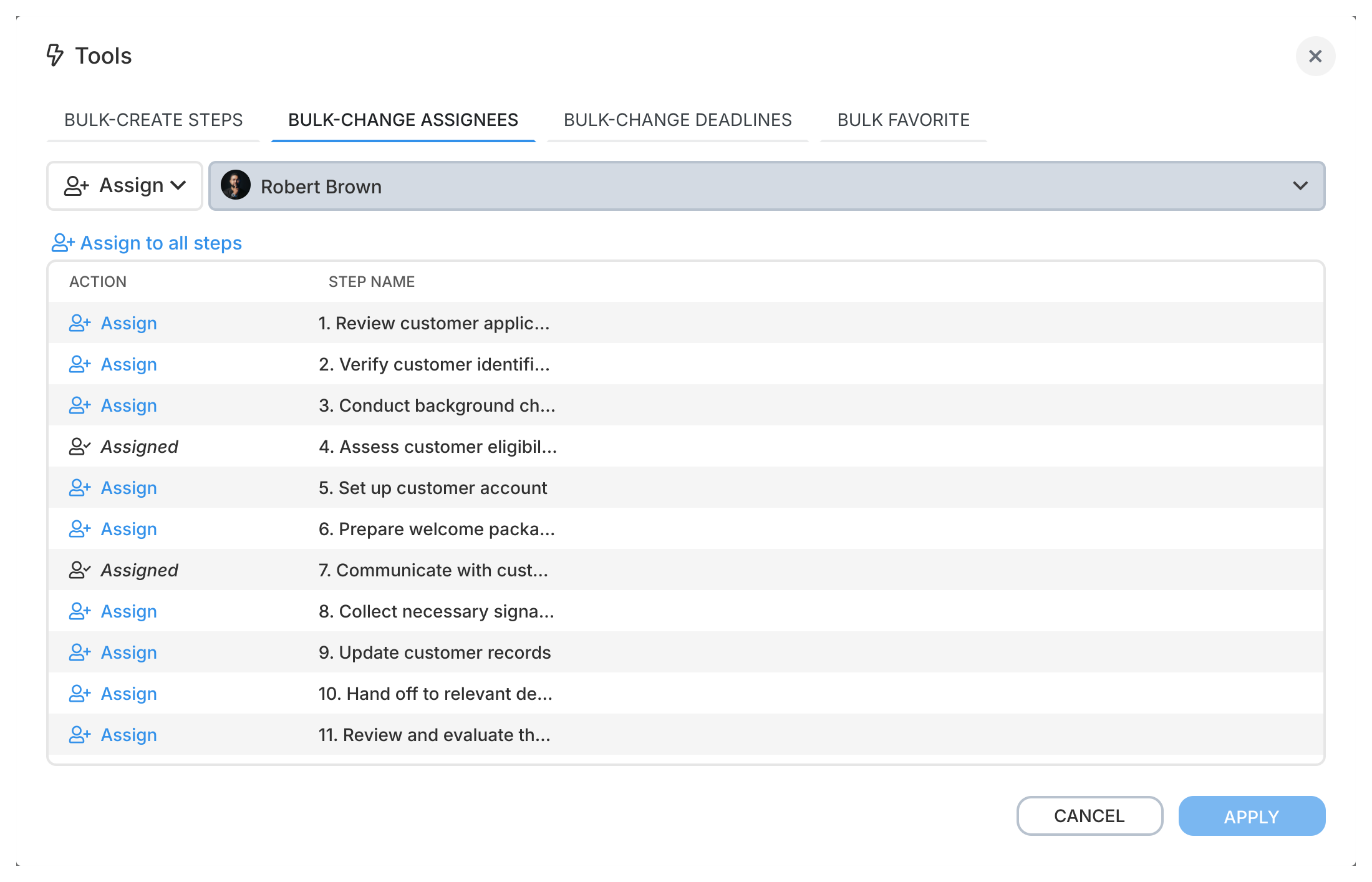1372x882 pixels.
Task: Click assigned icon for Assess customer eligibility step
Action: tap(79, 447)
